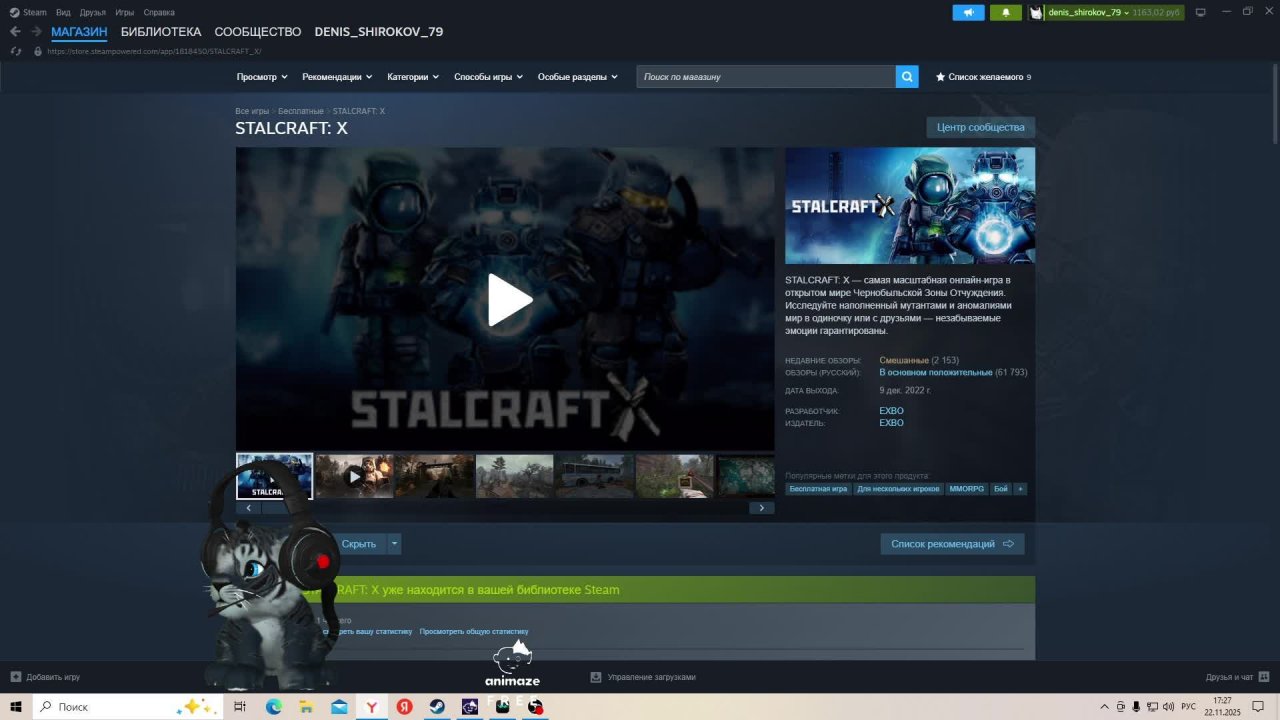The width and height of the screenshot is (1280, 720).
Task: Click the Steam announcements megaphone icon
Action: (x=968, y=12)
